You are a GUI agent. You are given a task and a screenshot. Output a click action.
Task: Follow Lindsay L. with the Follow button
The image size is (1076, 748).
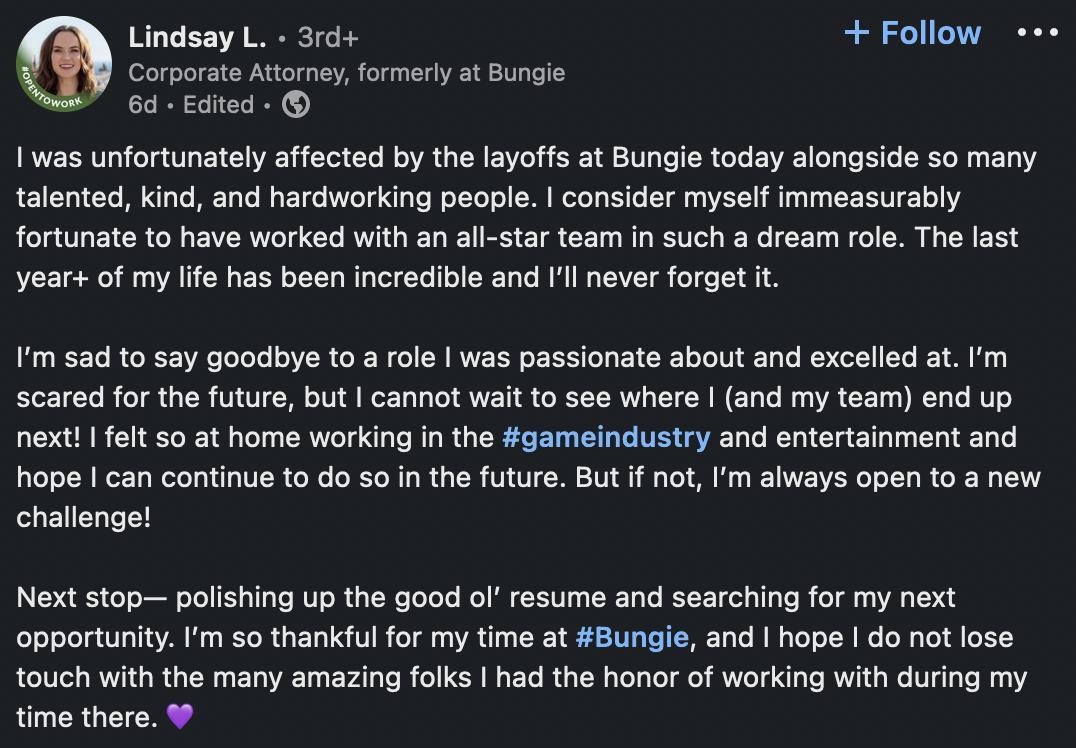[x=913, y=32]
